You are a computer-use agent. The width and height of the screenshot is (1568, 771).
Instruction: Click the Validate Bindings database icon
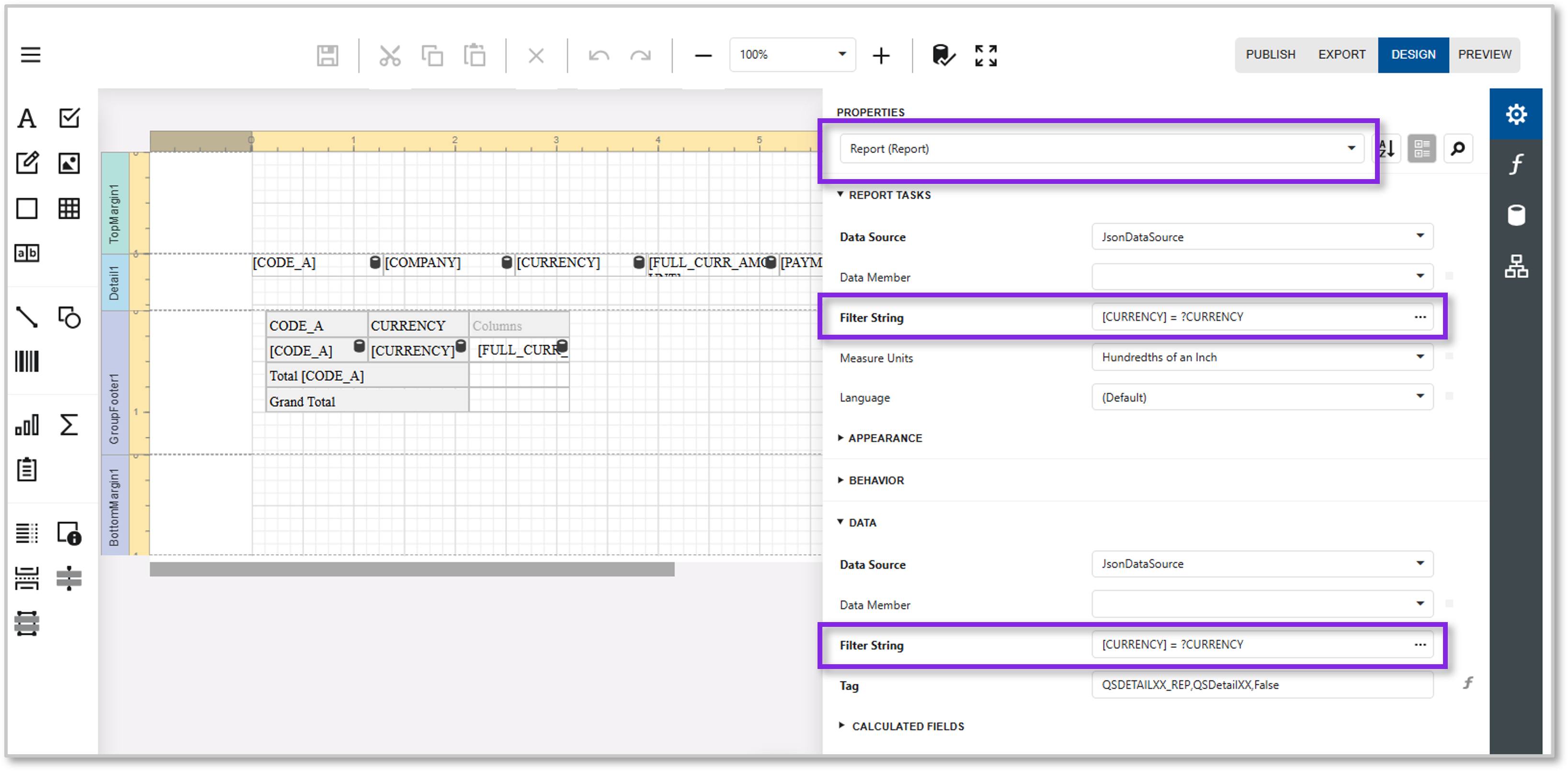[943, 56]
